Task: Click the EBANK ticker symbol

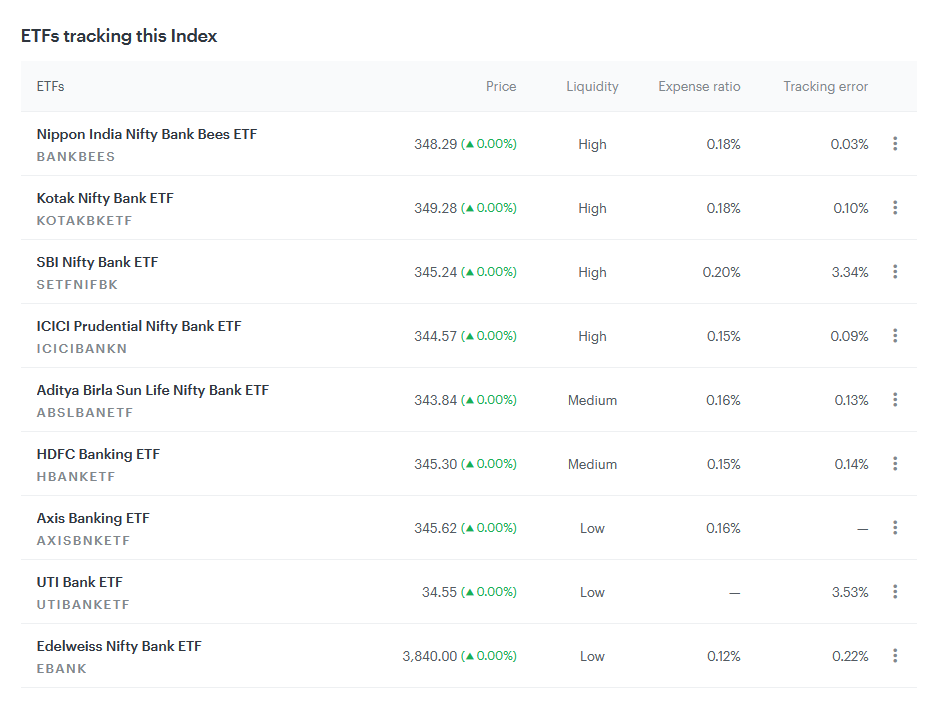Action: (61, 669)
